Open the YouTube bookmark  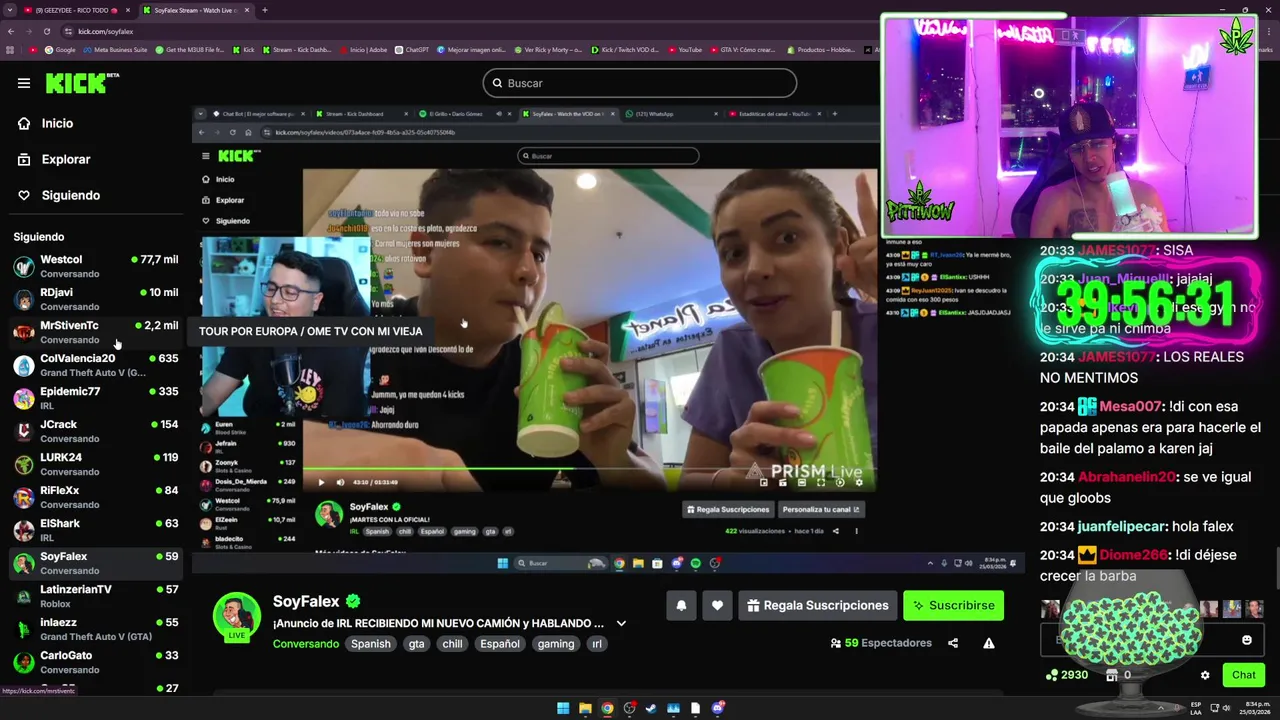(685, 49)
